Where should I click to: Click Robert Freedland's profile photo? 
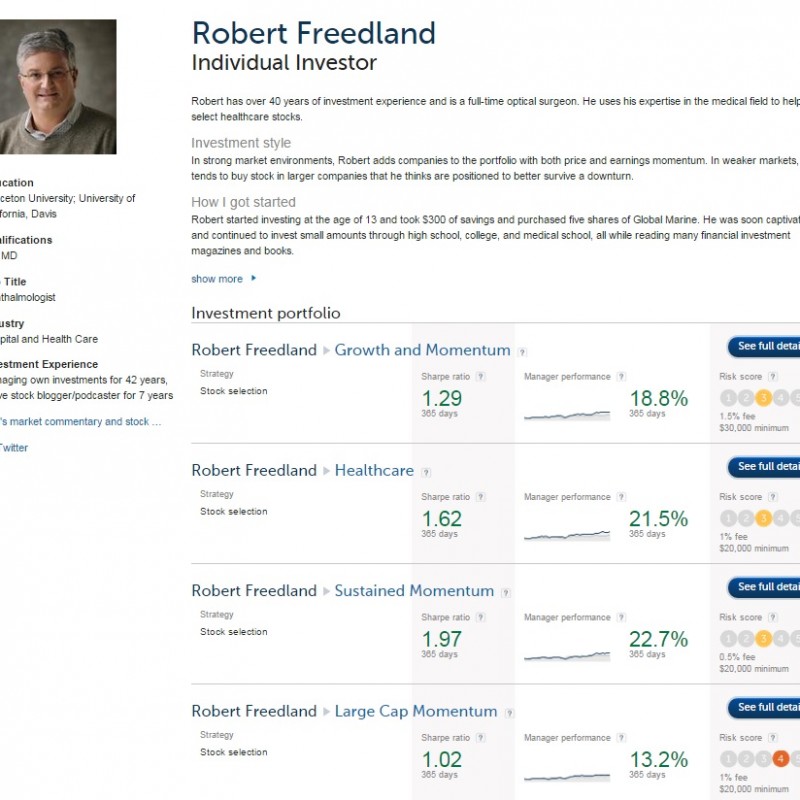[x=58, y=87]
